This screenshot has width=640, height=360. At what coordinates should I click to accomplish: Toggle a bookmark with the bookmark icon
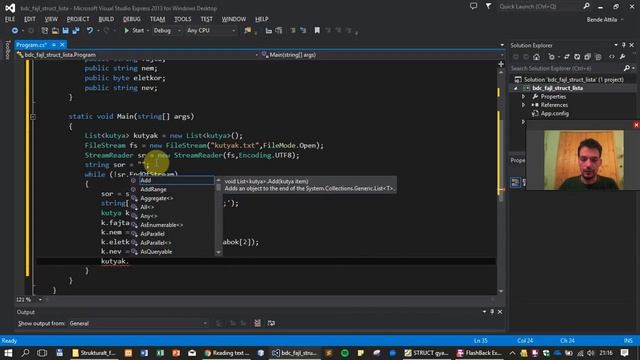tap(317, 31)
